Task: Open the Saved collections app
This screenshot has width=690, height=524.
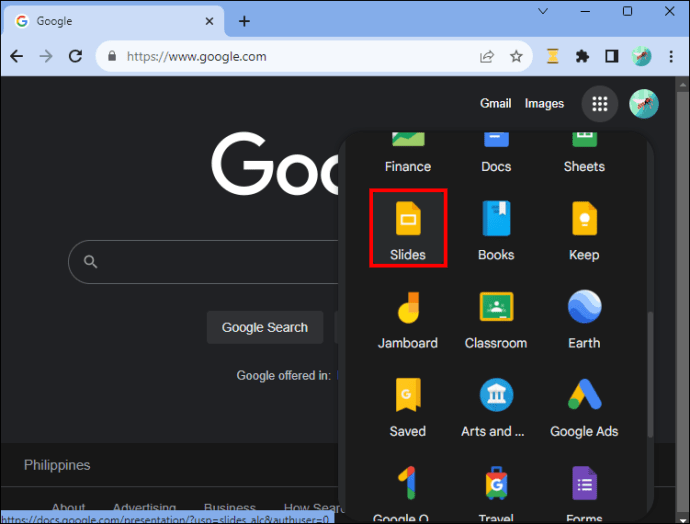Action: click(x=408, y=407)
